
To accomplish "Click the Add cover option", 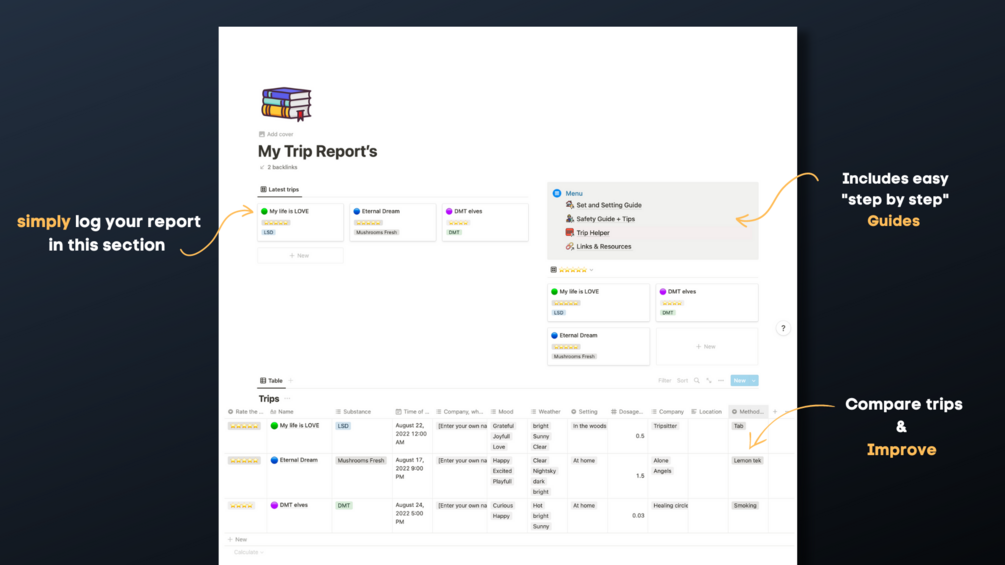I will 276,135.
